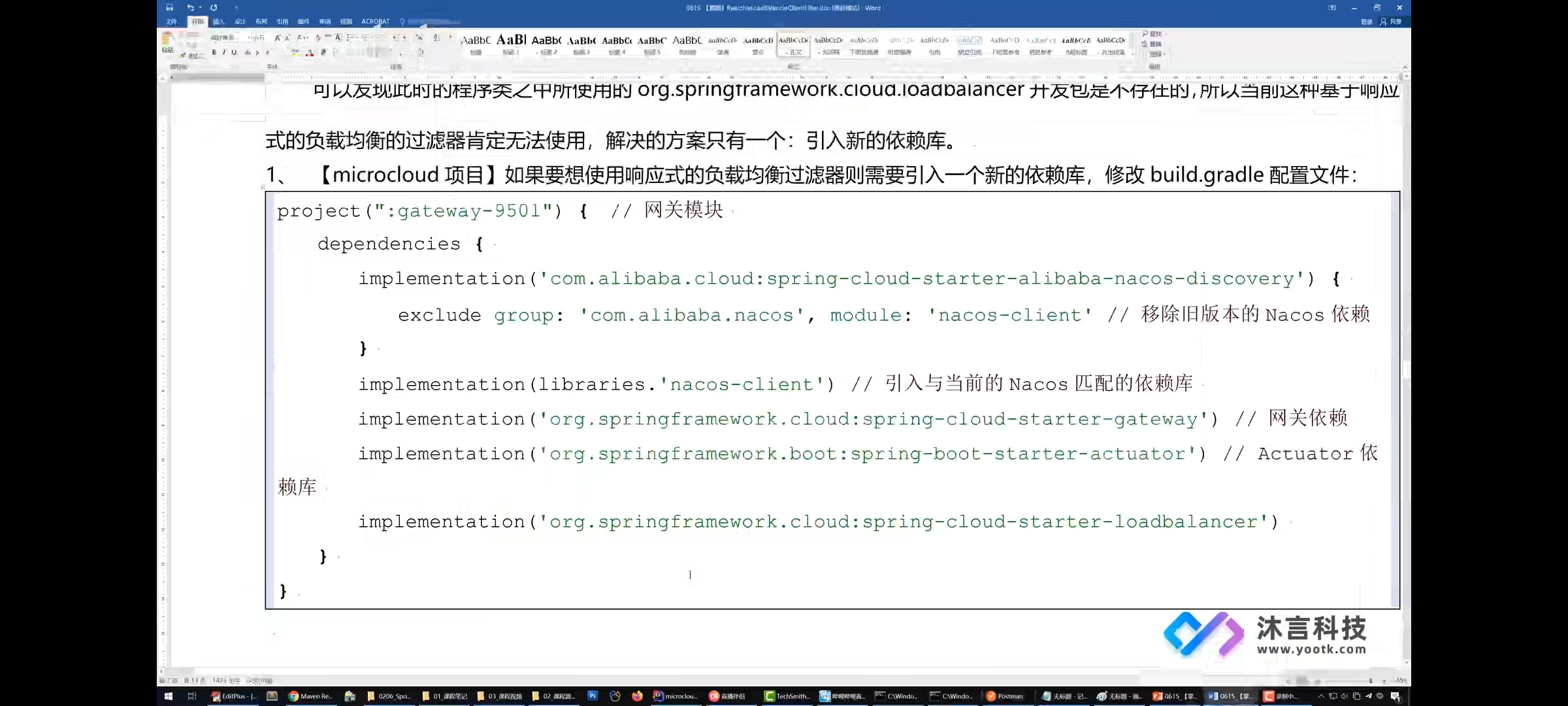Toggle Underline formatting

[234, 52]
